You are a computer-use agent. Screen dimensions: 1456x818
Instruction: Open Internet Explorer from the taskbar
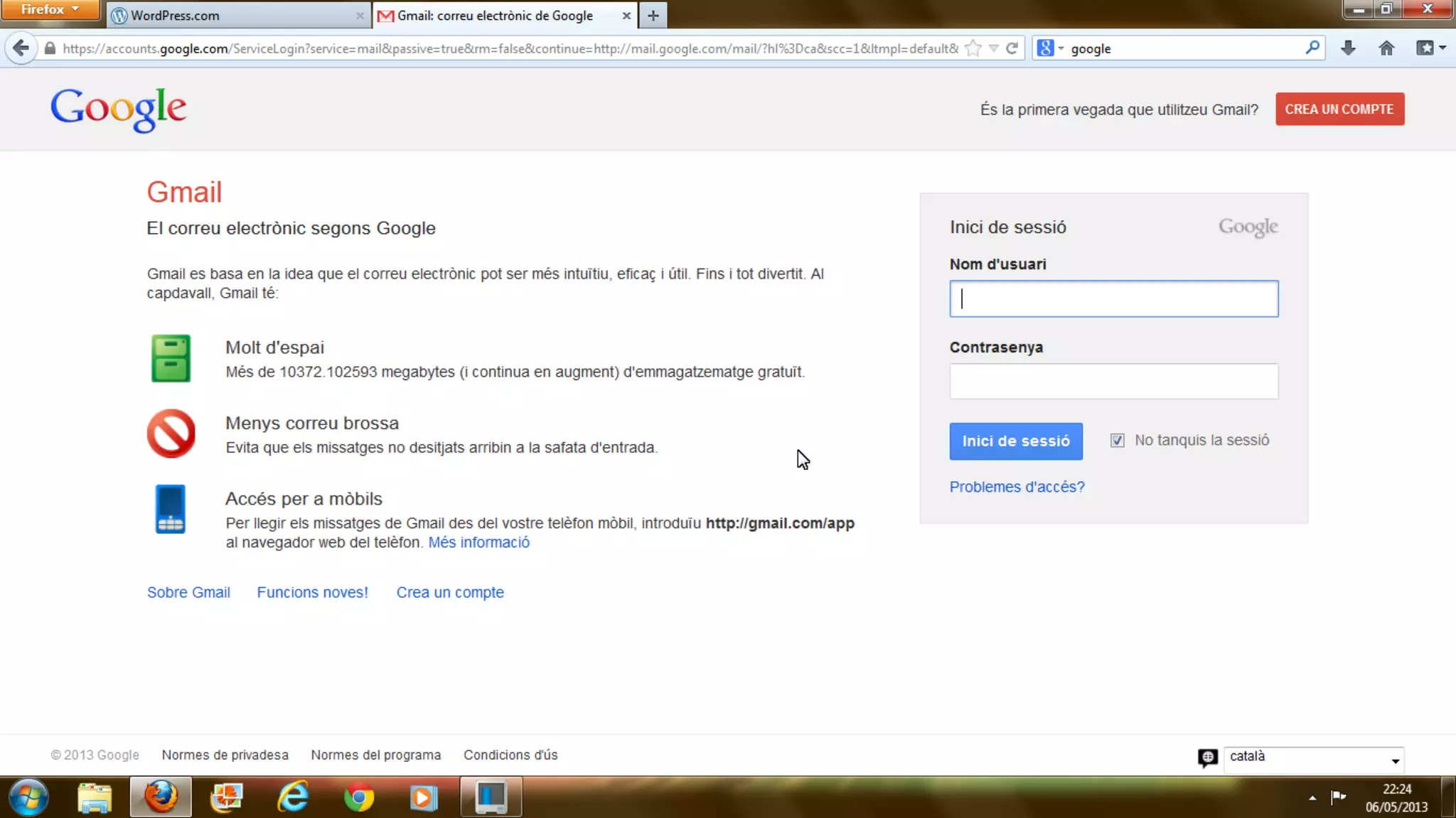293,797
